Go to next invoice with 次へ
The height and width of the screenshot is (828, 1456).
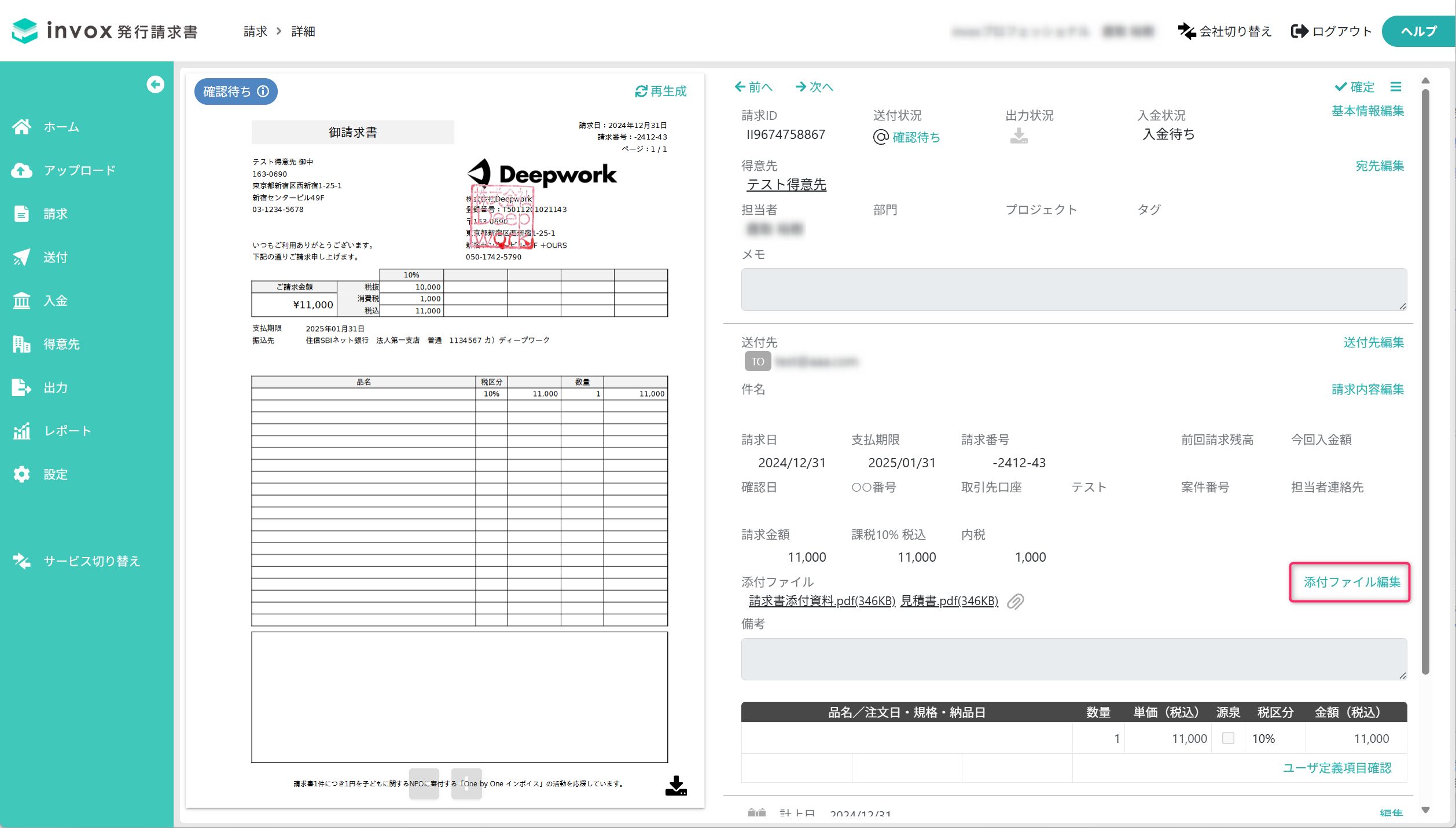814,87
